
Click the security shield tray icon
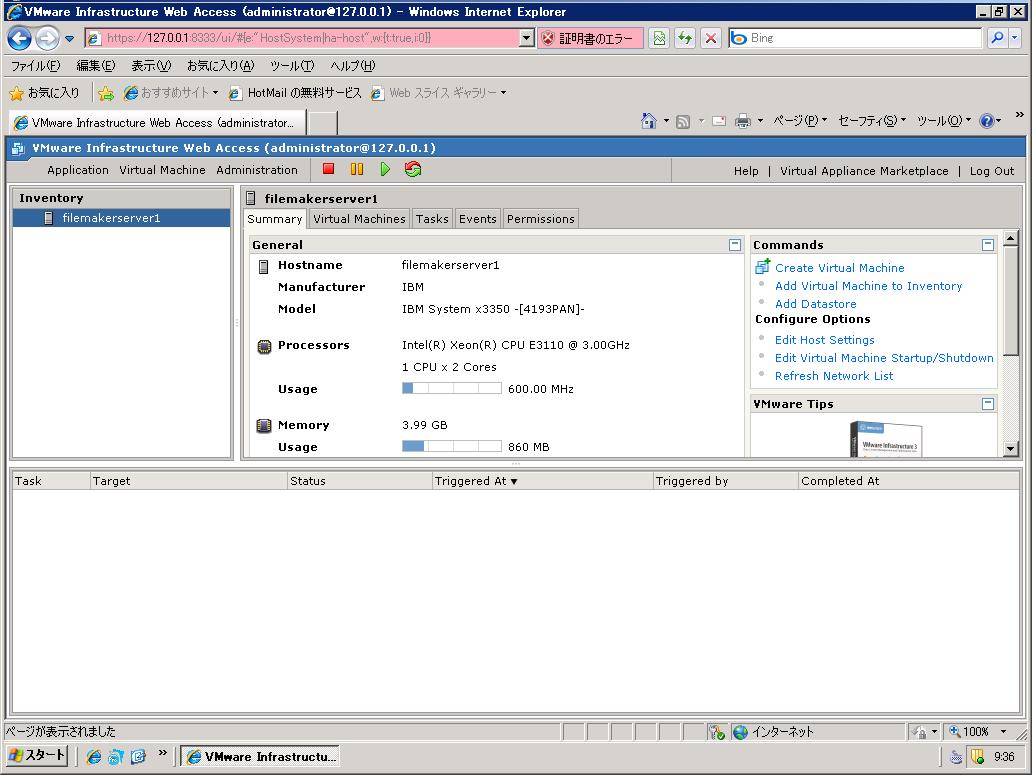click(977, 757)
